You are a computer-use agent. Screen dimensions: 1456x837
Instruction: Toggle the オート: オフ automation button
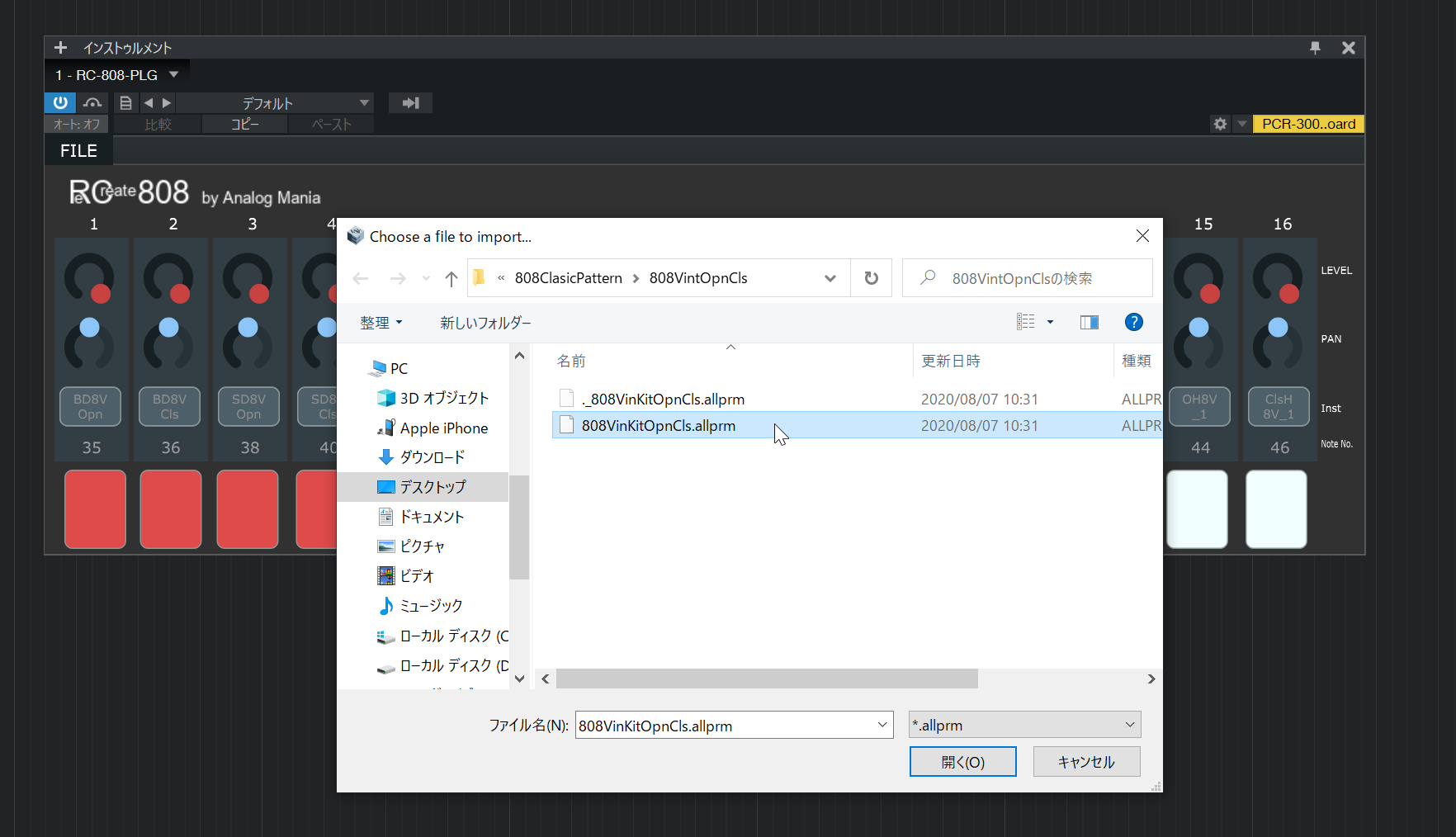pos(77,124)
